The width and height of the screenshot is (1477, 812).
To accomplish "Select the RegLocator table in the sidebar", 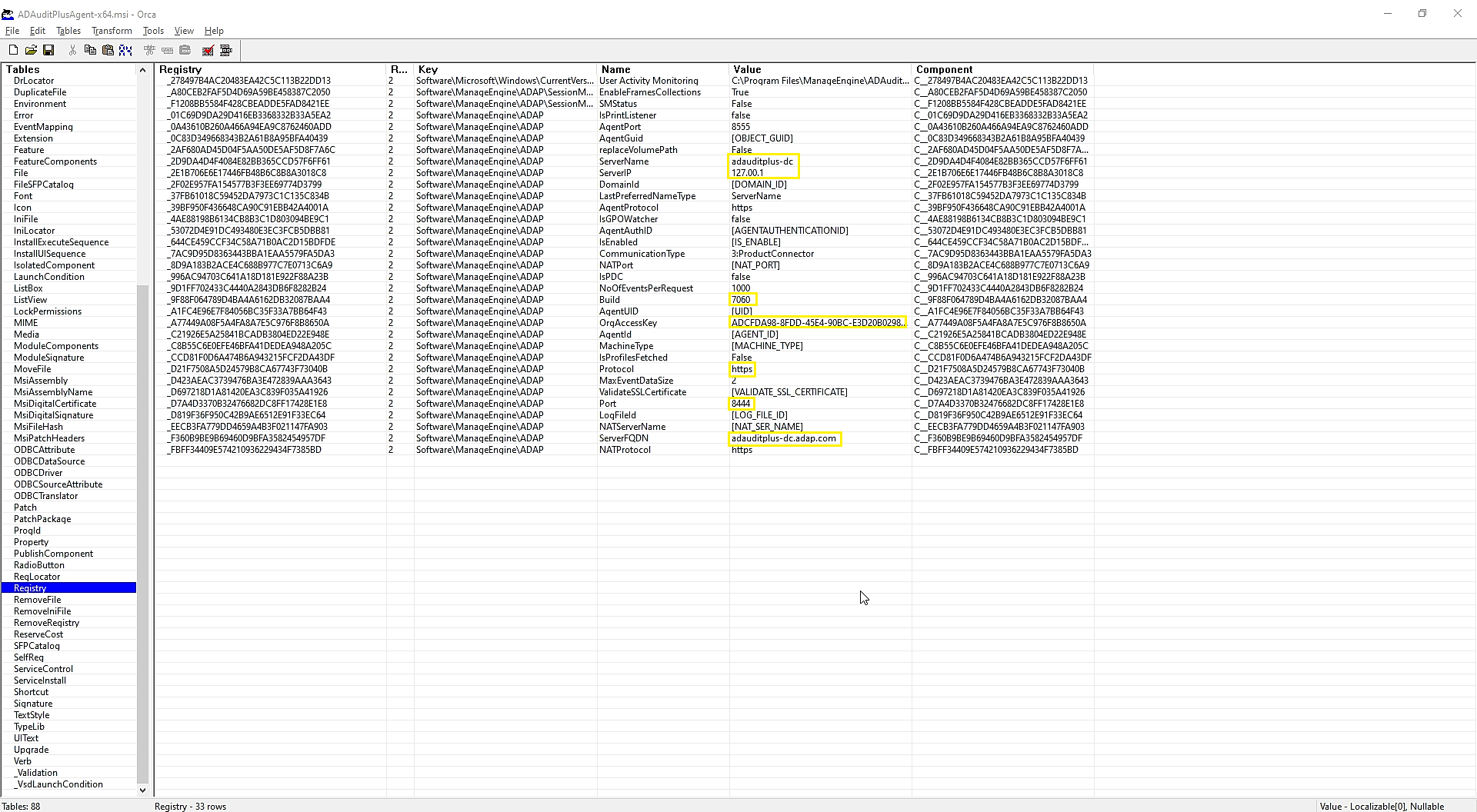I will 37,576.
